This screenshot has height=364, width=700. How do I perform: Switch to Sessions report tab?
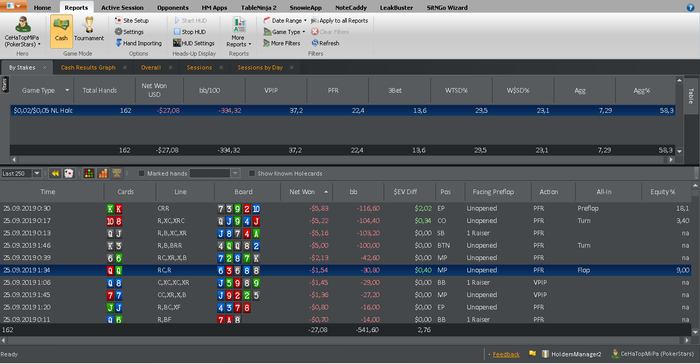click(x=199, y=67)
